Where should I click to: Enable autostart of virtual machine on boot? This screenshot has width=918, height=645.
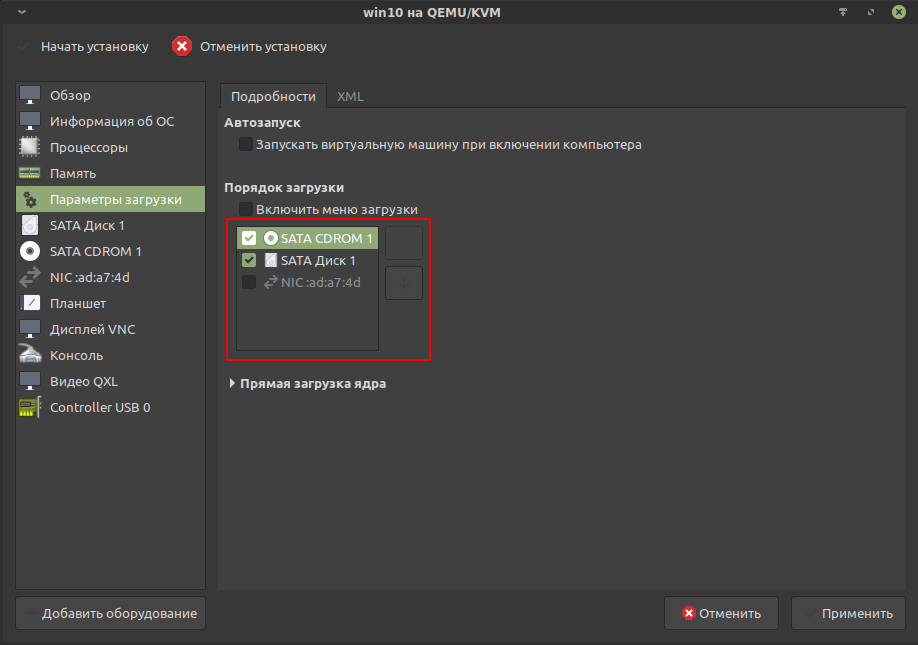246,145
